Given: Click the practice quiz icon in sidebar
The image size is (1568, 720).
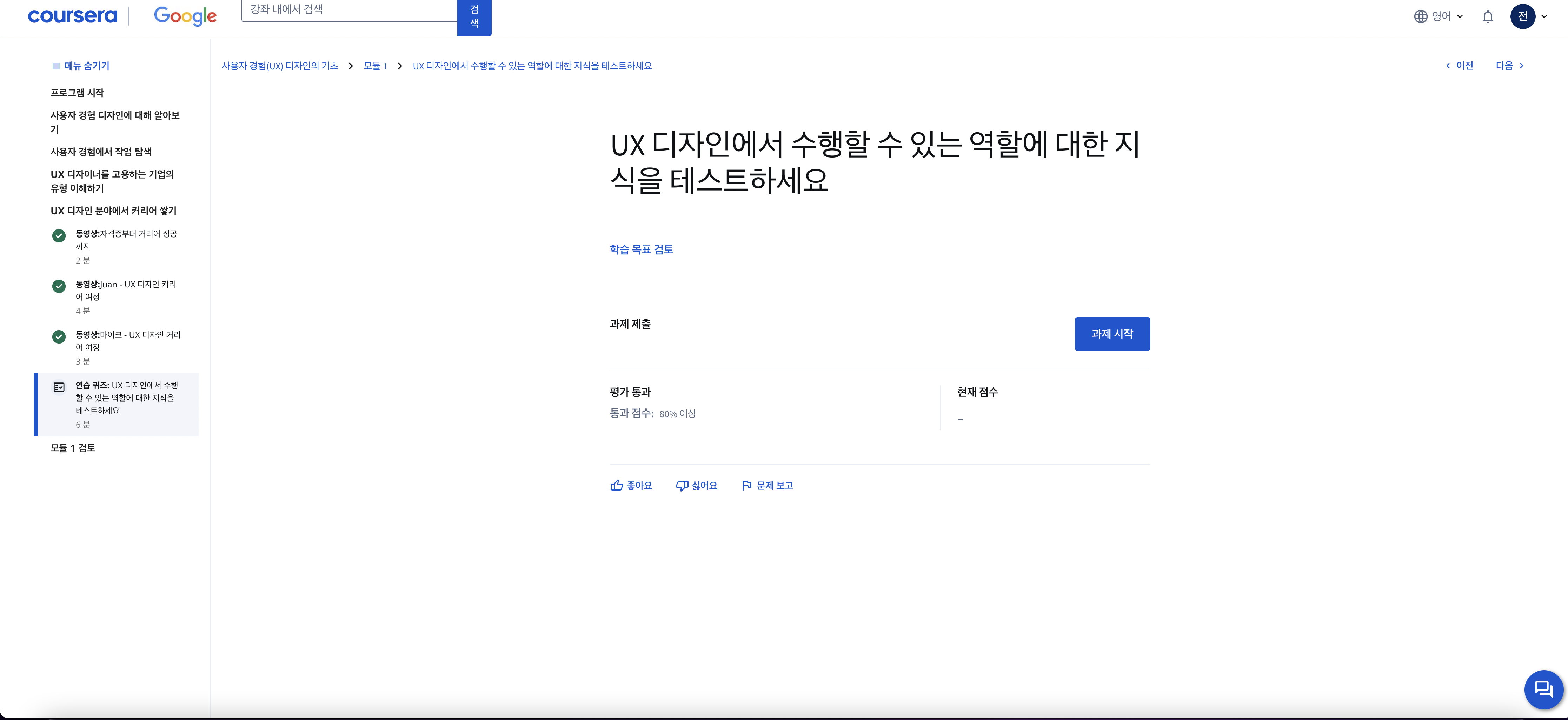Looking at the screenshot, I should coord(59,387).
